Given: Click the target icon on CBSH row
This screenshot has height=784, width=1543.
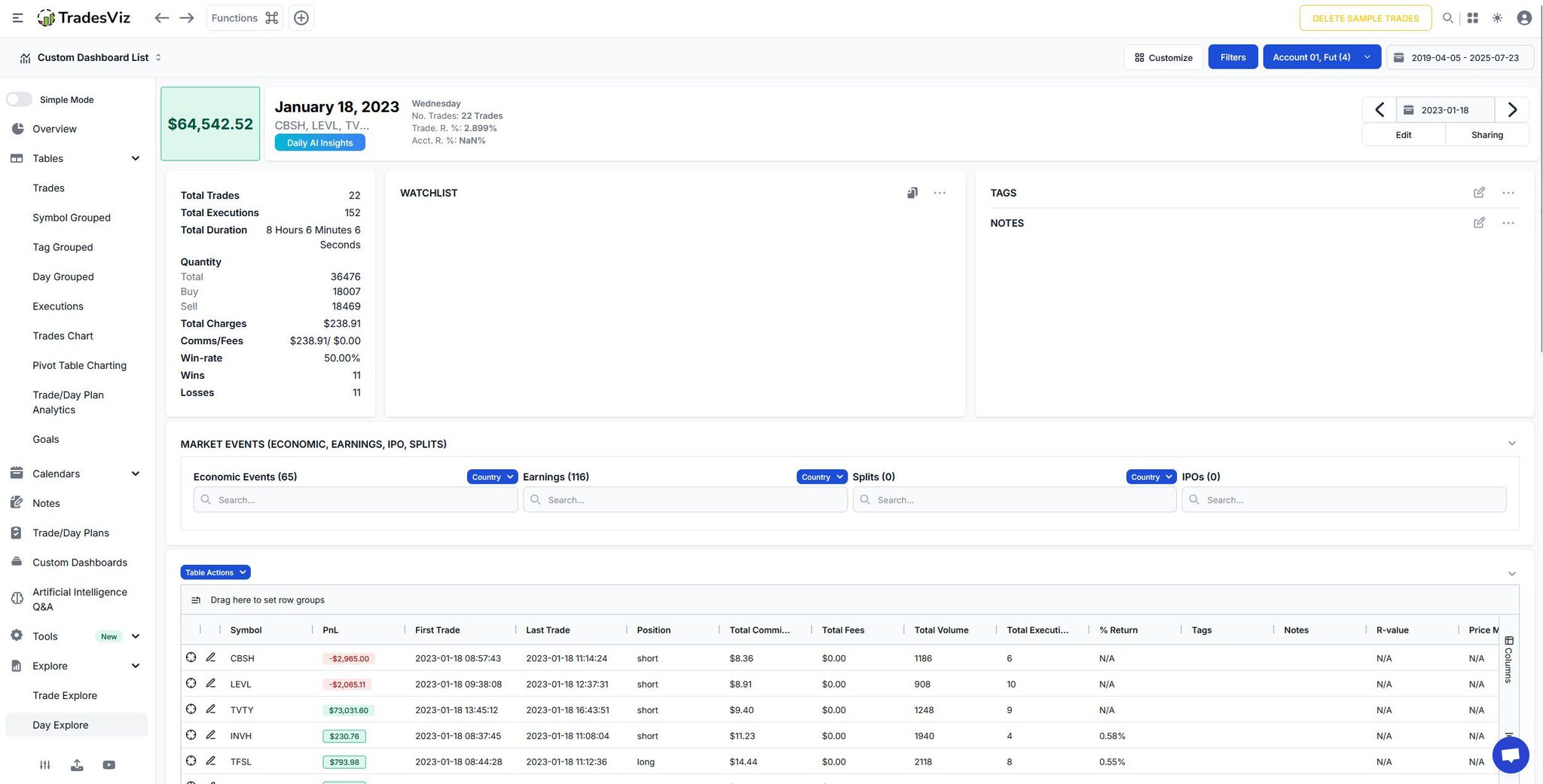Looking at the screenshot, I should pyautogui.click(x=191, y=657).
